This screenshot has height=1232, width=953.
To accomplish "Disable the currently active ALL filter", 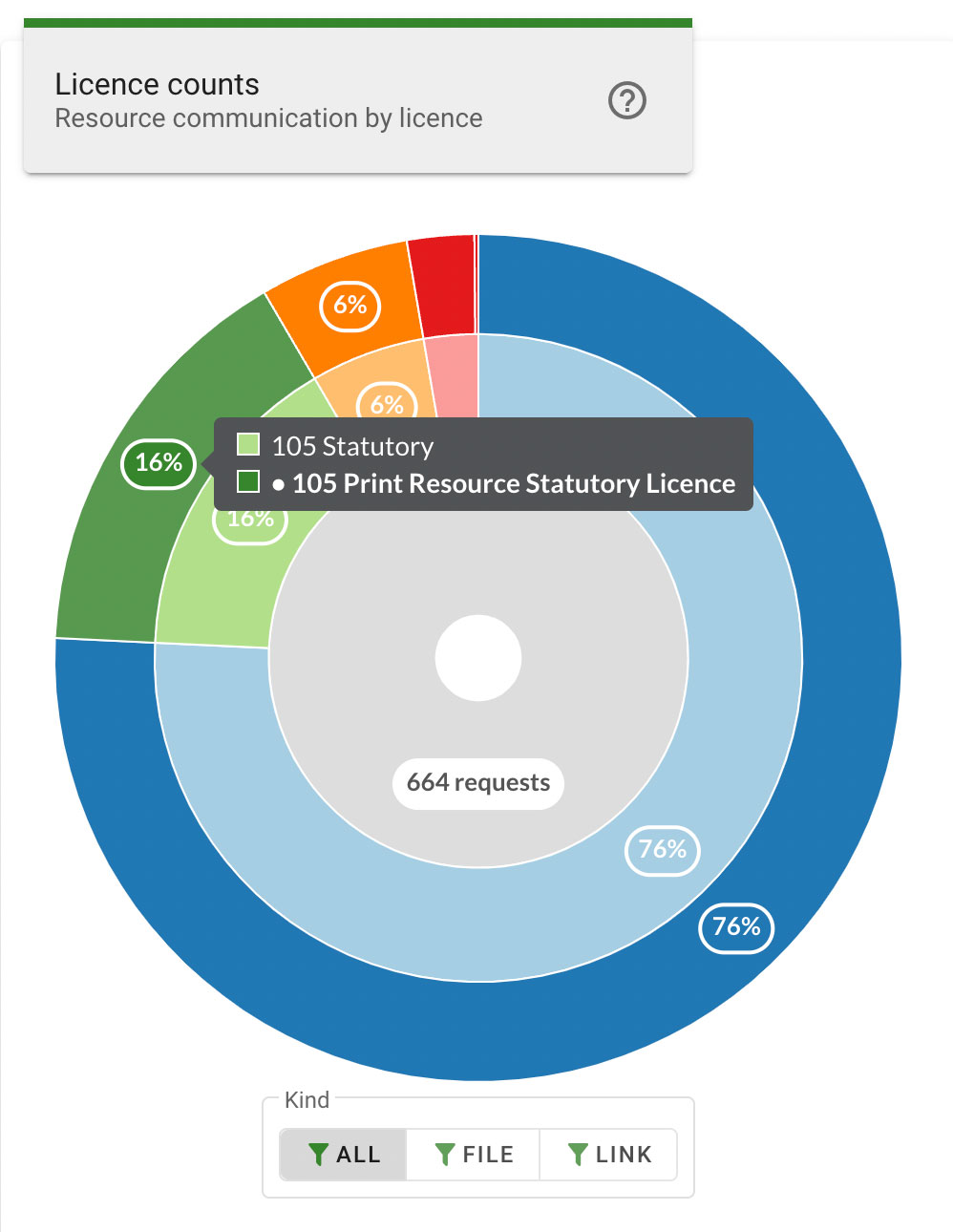I will [342, 1155].
